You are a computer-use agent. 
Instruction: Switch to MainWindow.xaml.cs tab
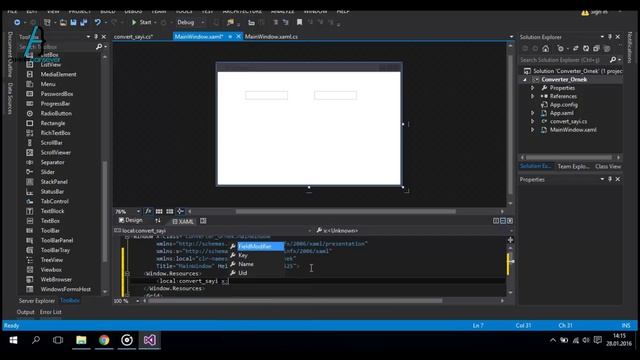tap(271, 37)
